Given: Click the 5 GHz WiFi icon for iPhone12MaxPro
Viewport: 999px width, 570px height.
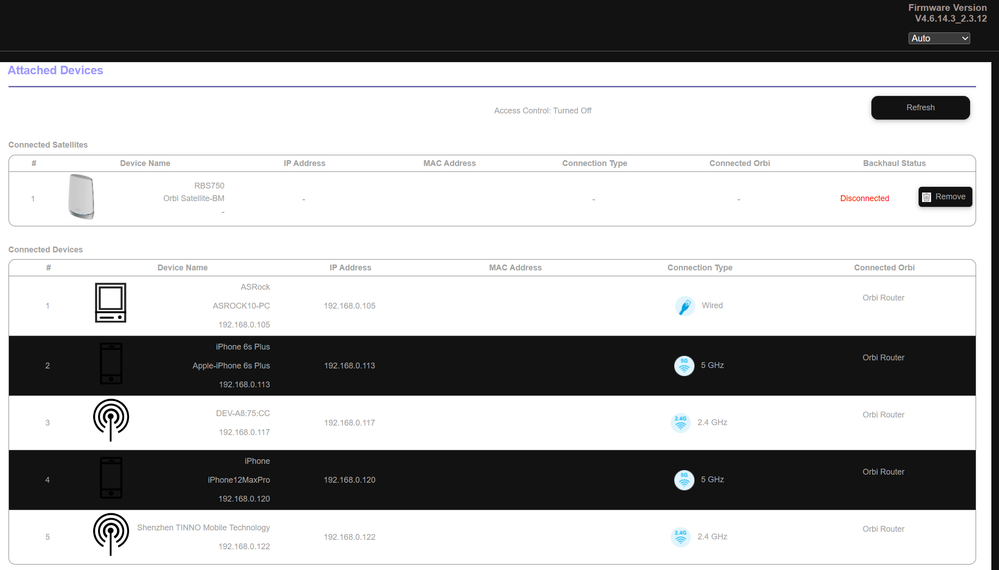Looking at the screenshot, I should (684, 480).
